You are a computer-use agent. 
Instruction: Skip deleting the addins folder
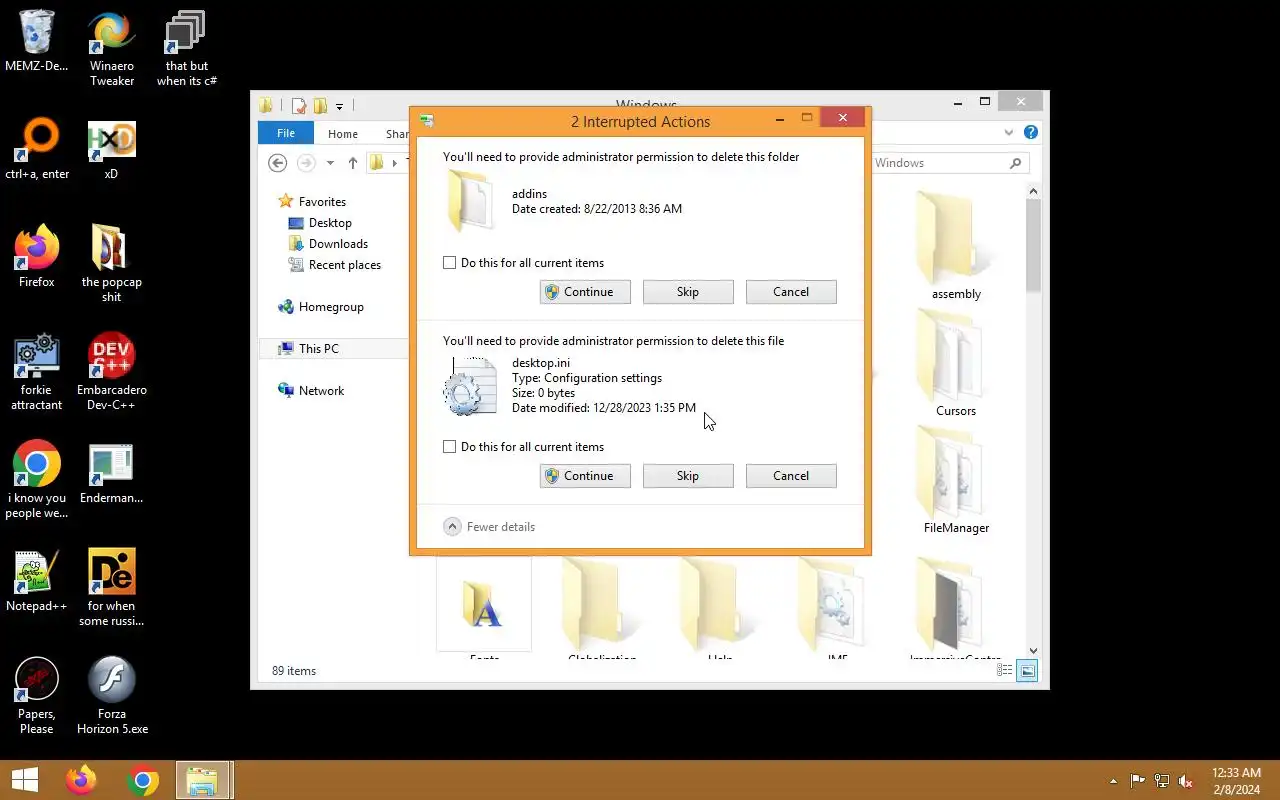coord(688,292)
